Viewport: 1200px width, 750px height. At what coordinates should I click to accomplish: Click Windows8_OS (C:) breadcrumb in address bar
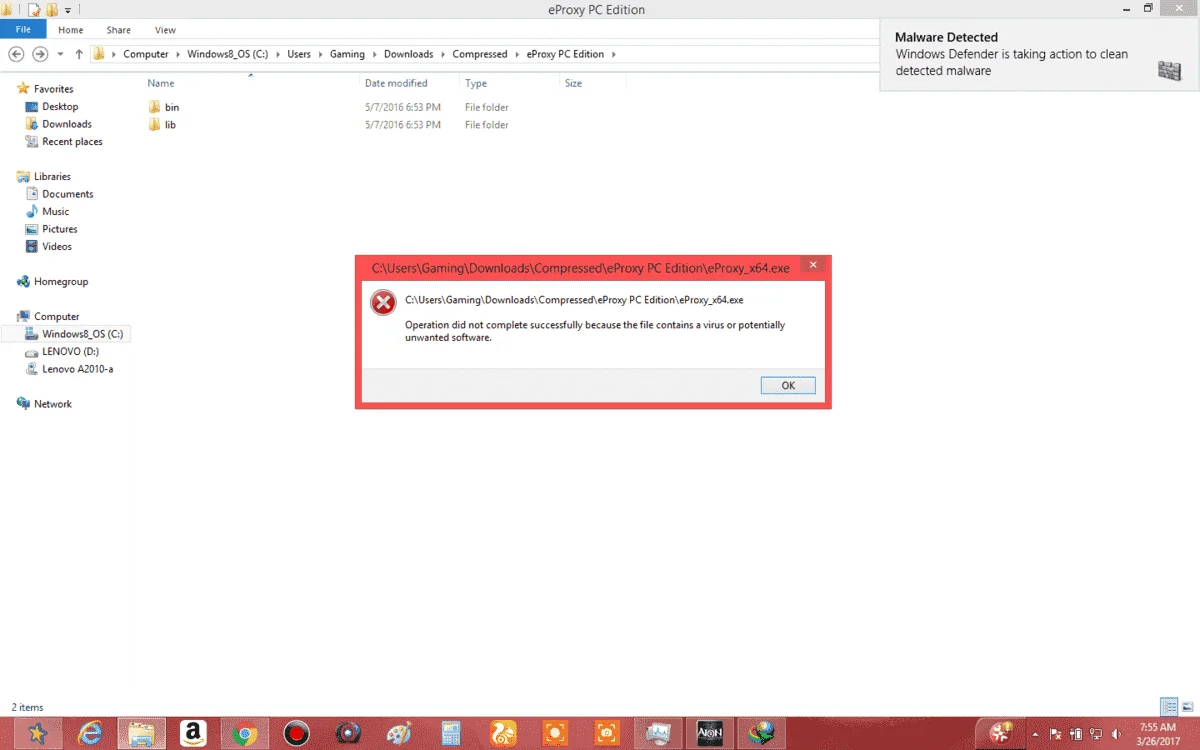[x=227, y=54]
